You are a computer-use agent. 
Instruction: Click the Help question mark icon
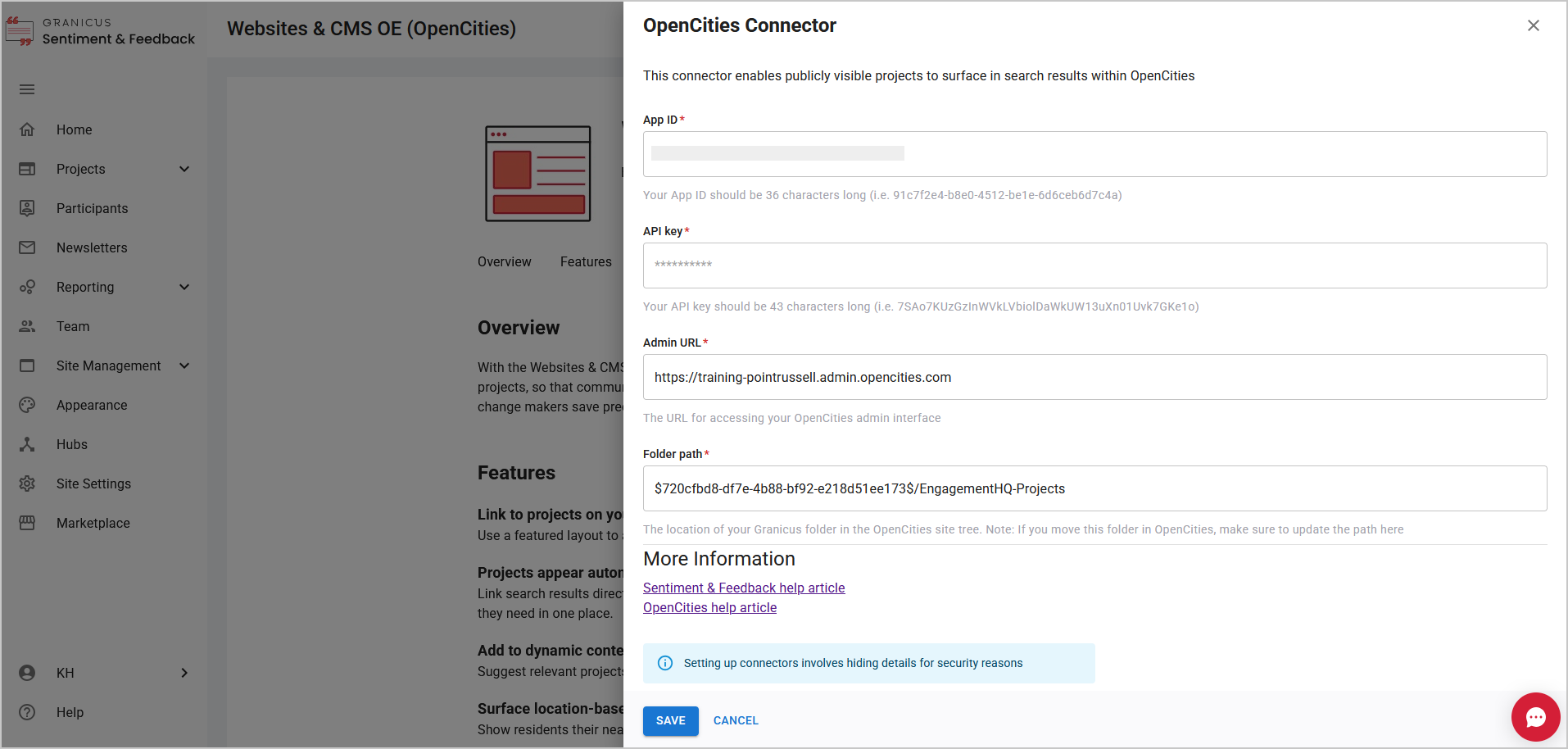click(x=27, y=712)
